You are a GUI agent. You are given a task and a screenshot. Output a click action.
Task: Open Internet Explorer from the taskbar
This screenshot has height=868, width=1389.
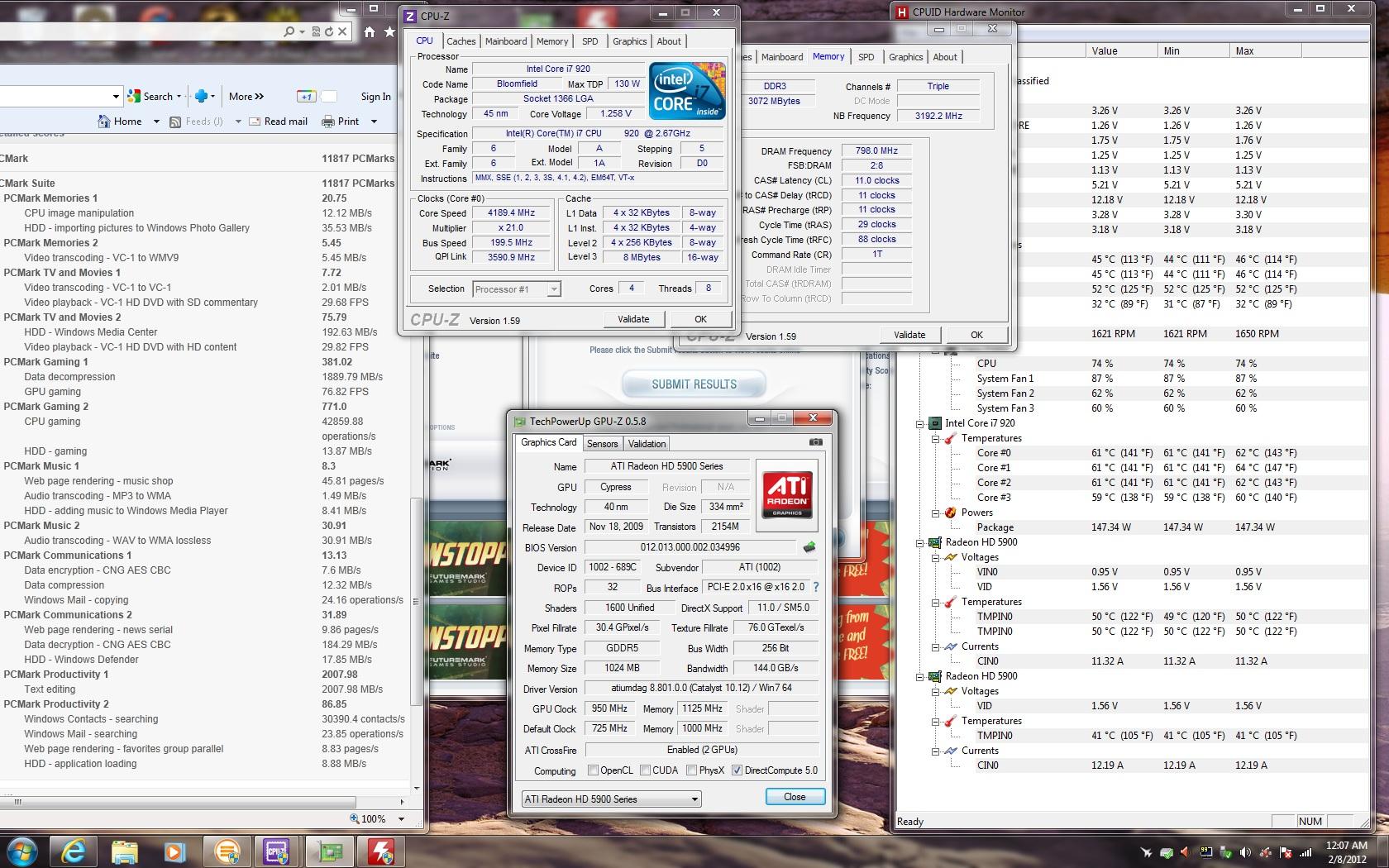[74, 851]
